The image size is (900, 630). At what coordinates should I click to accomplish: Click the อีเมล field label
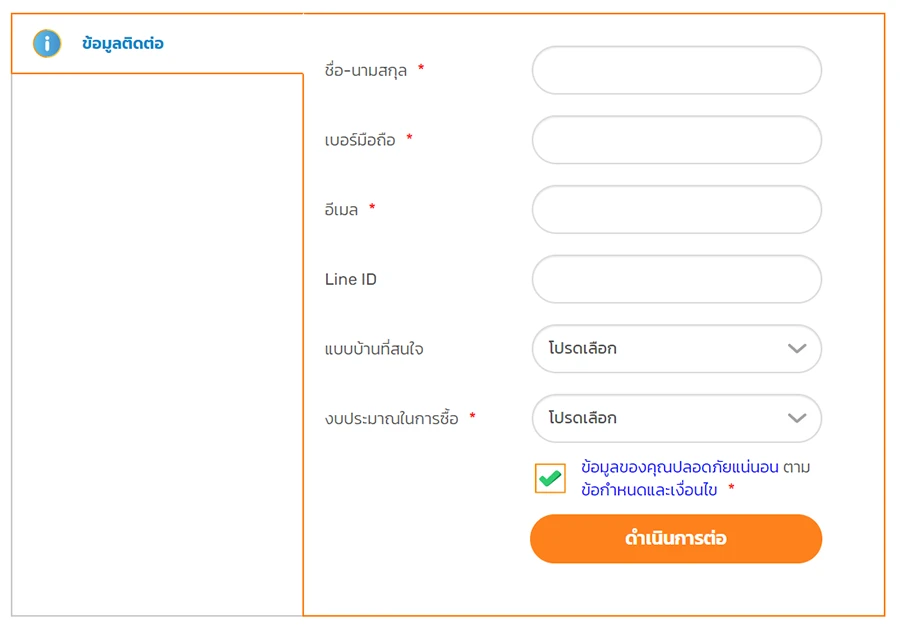coord(341,209)
